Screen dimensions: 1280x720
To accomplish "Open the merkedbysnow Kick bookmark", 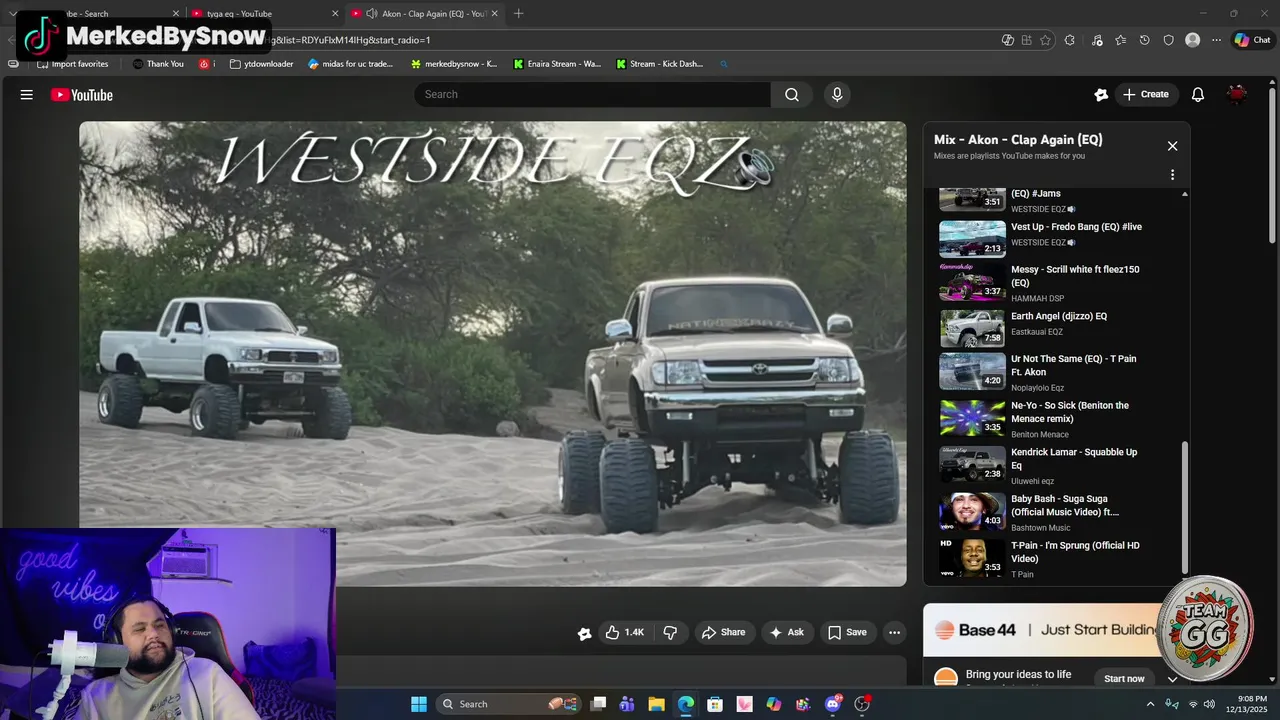I will click(x=454, y=64).
